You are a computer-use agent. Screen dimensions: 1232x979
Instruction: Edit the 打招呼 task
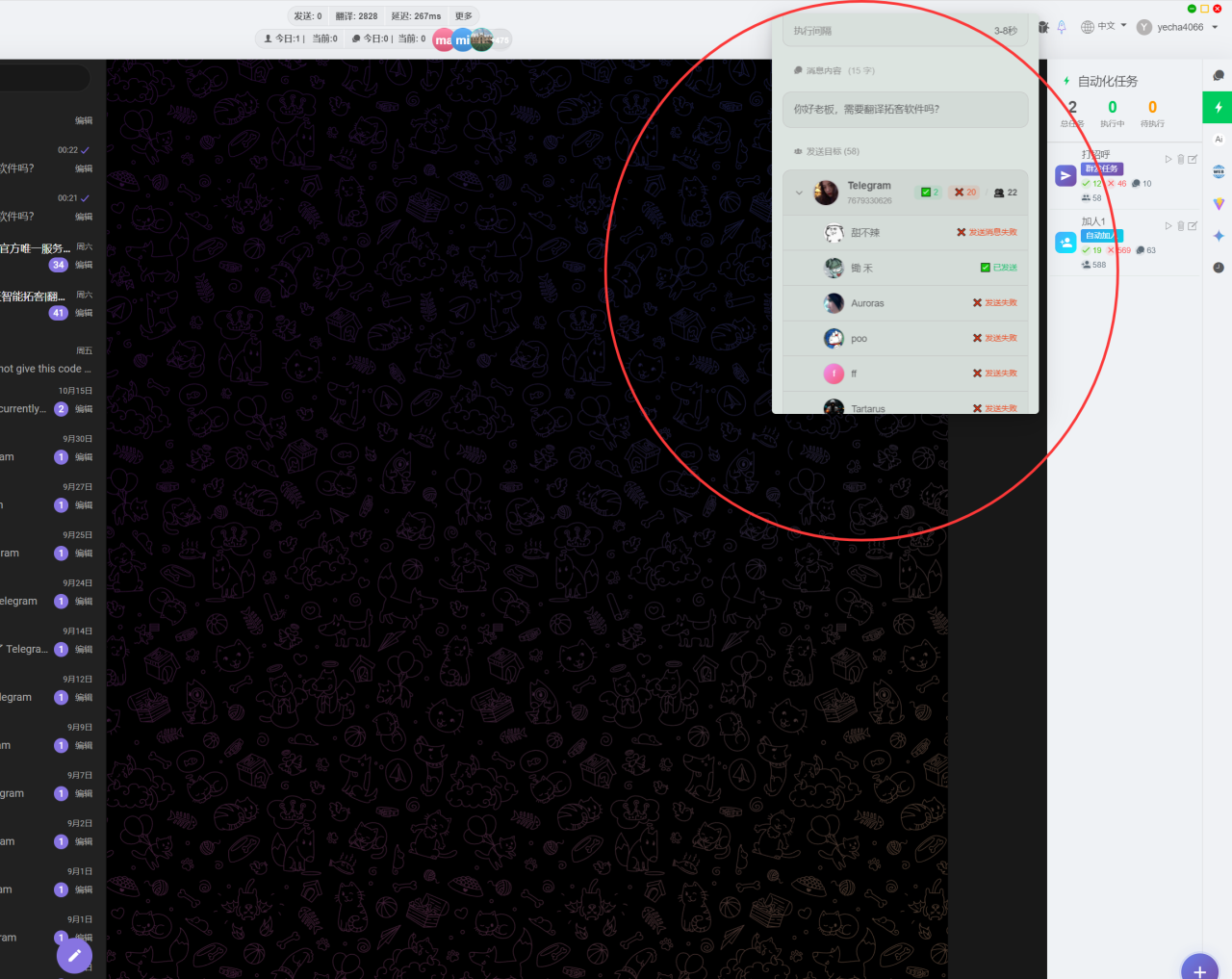click(x=1193, y=160)
